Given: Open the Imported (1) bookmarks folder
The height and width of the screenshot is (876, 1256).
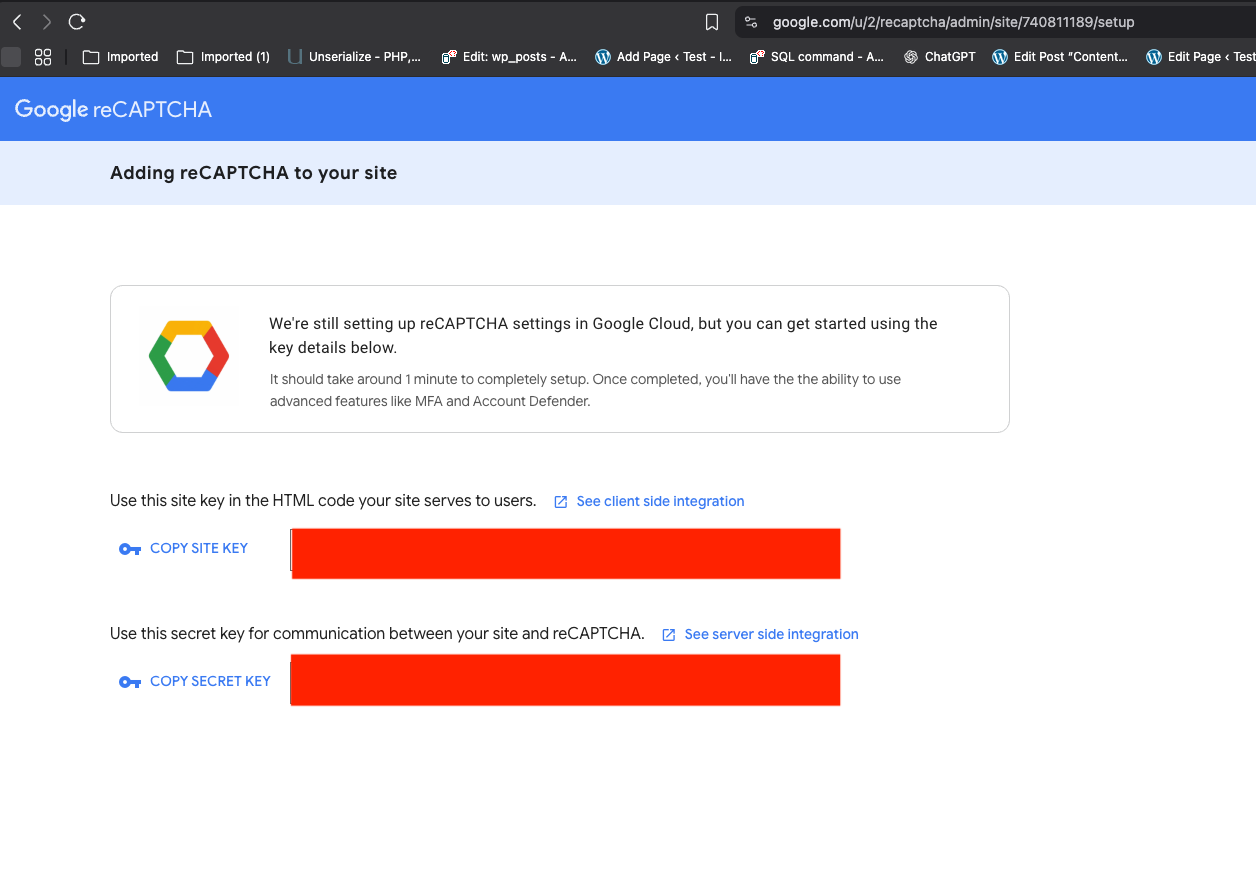Looking at the screenshot, I should (223, 57).
